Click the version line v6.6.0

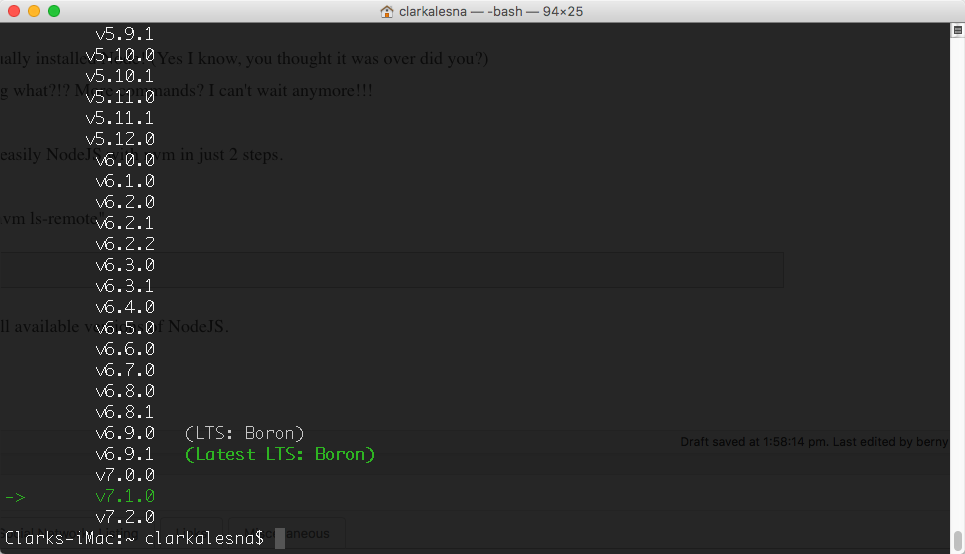pos(124,349)
